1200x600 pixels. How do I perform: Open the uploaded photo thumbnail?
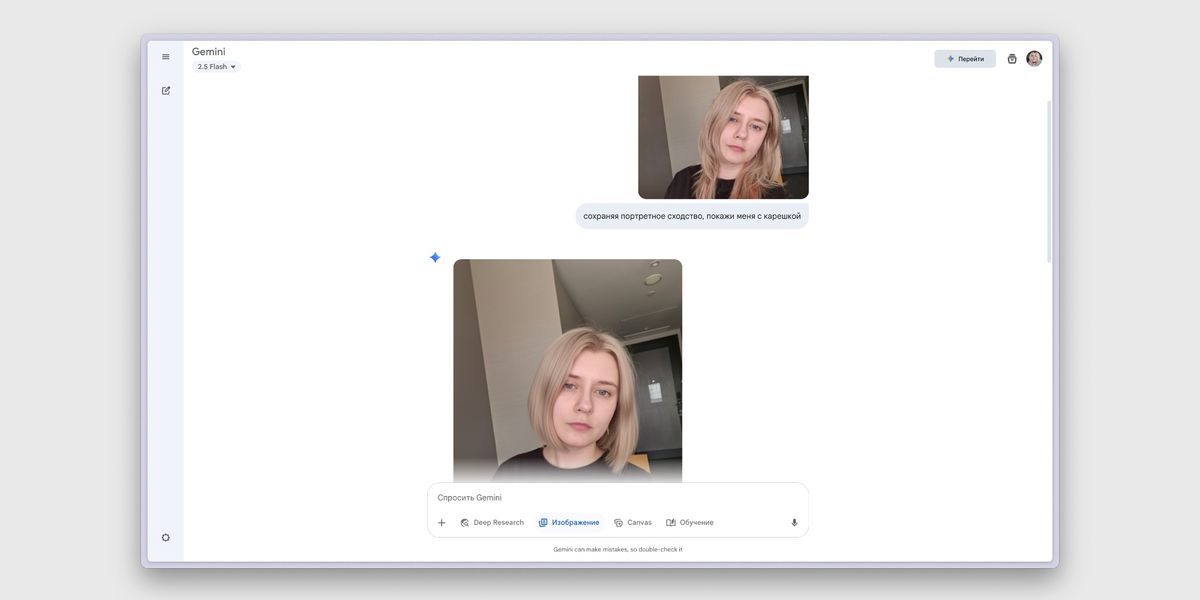(x=723, y=137)
